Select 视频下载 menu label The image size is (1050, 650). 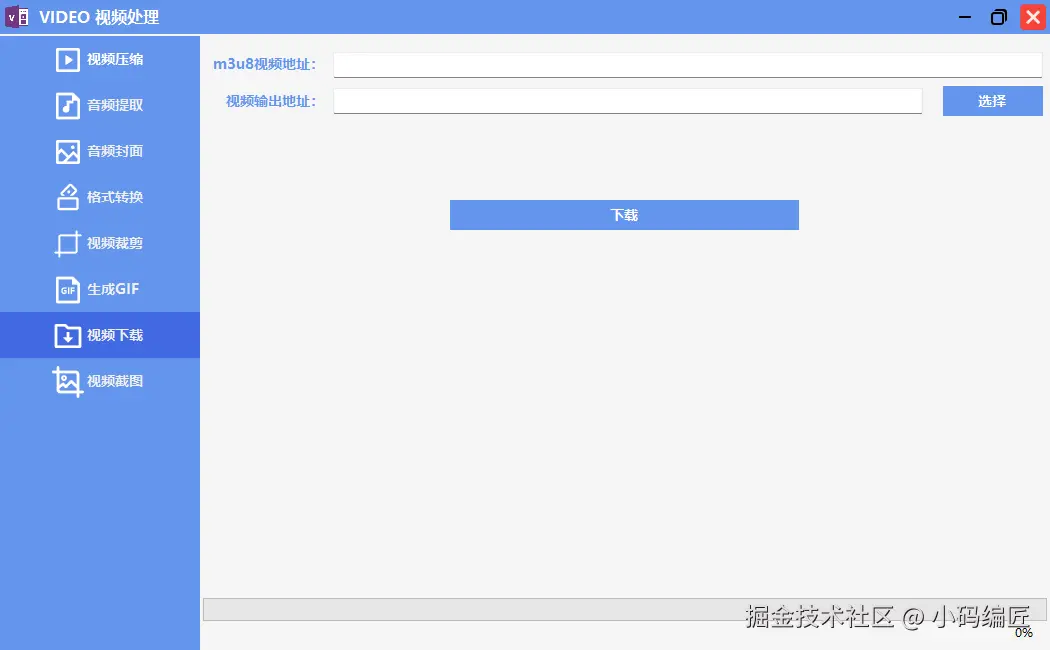point(115,335)
